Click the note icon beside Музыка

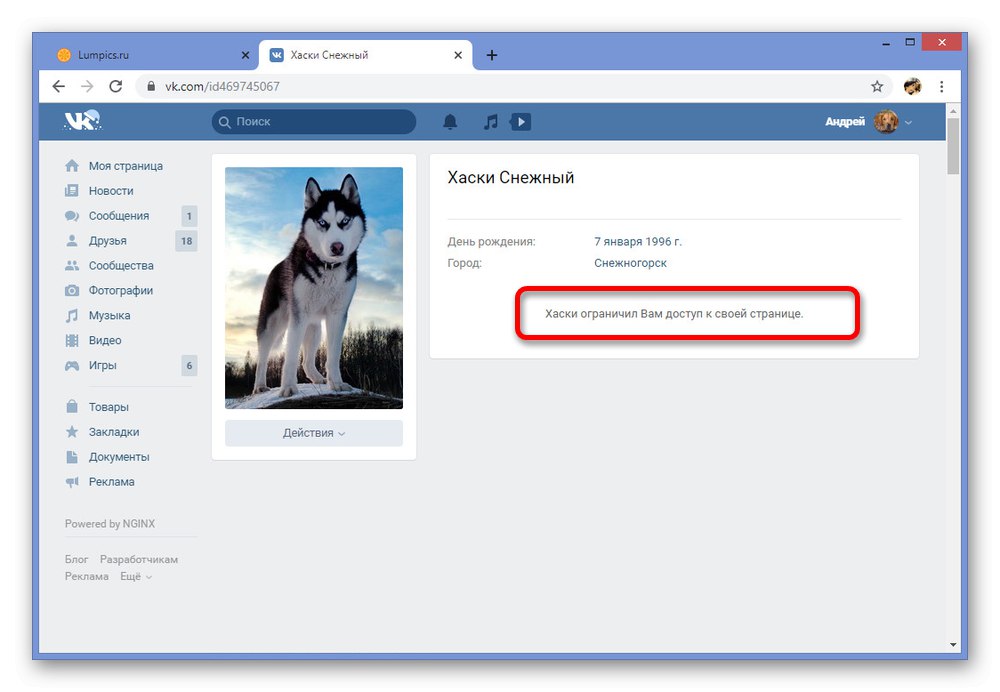point(72,315)
